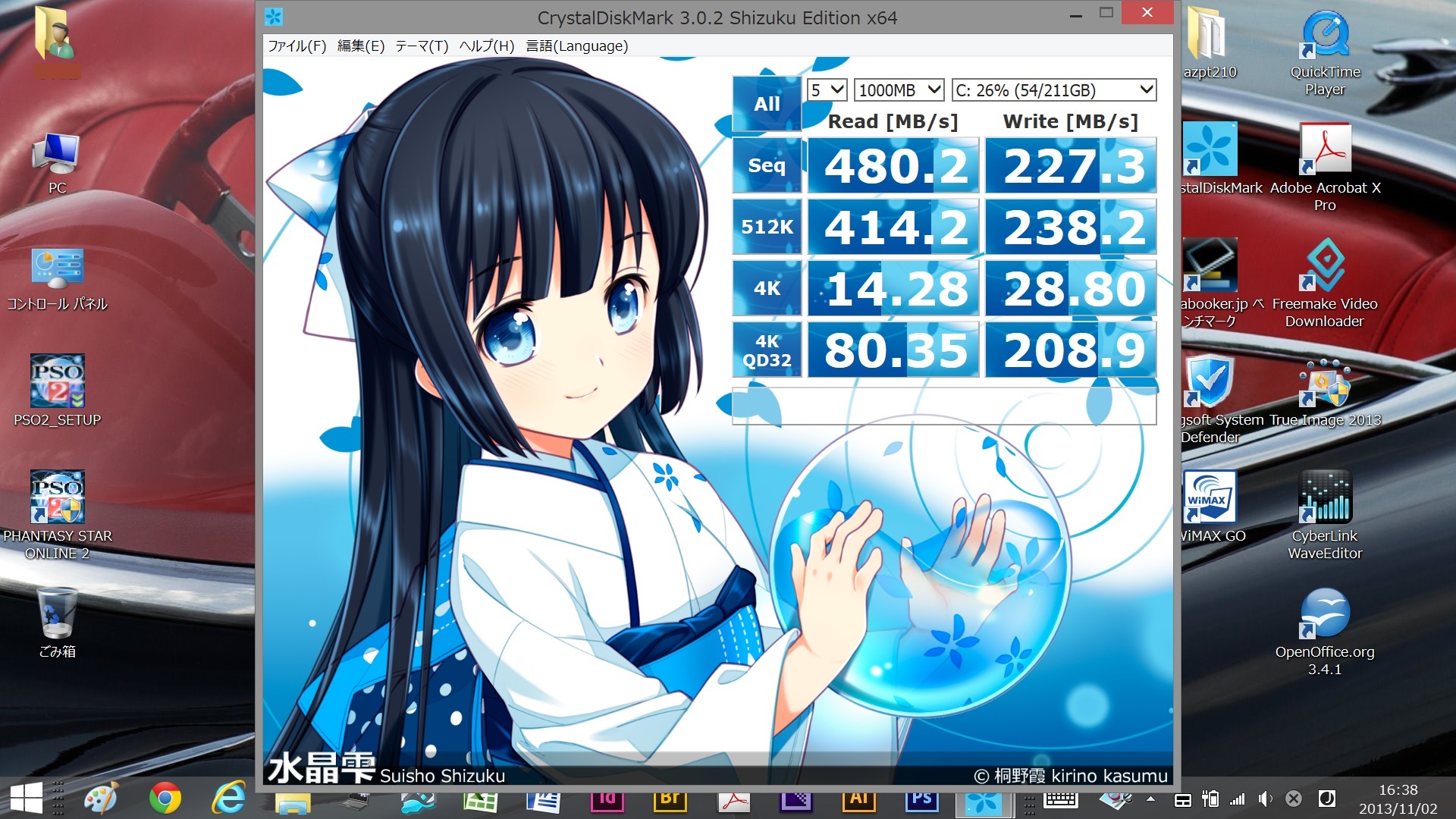Click the All benchmark button
1456x819 pixels.
766,104
